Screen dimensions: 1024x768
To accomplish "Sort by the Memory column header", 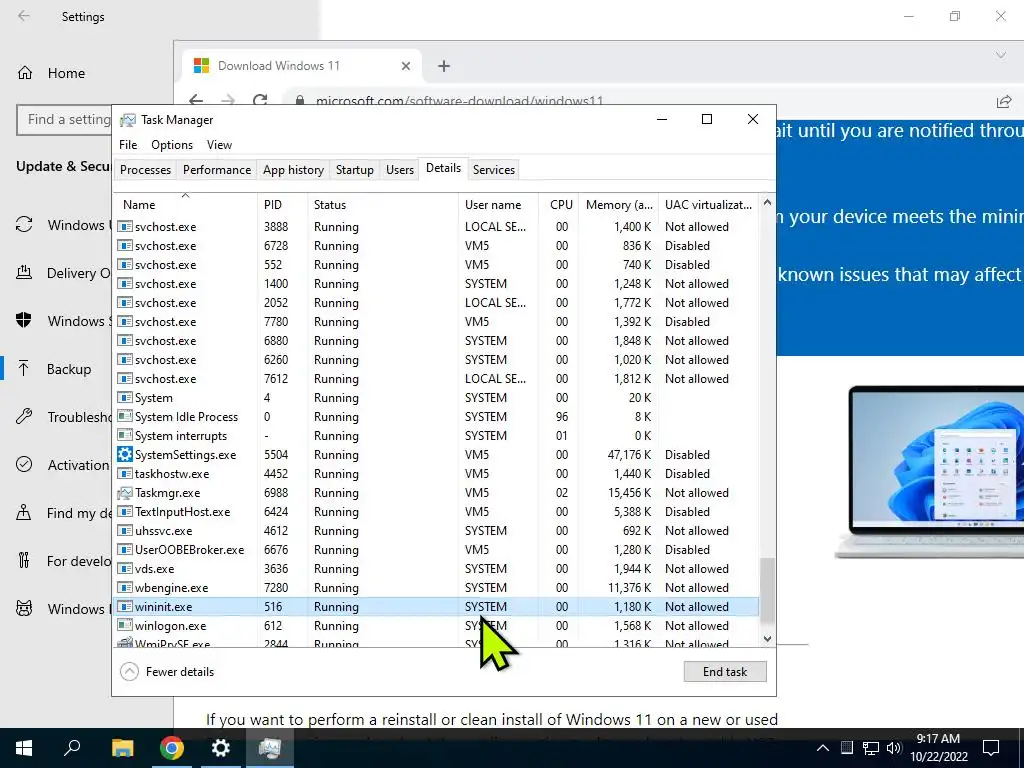I will [x=618, y=204].
